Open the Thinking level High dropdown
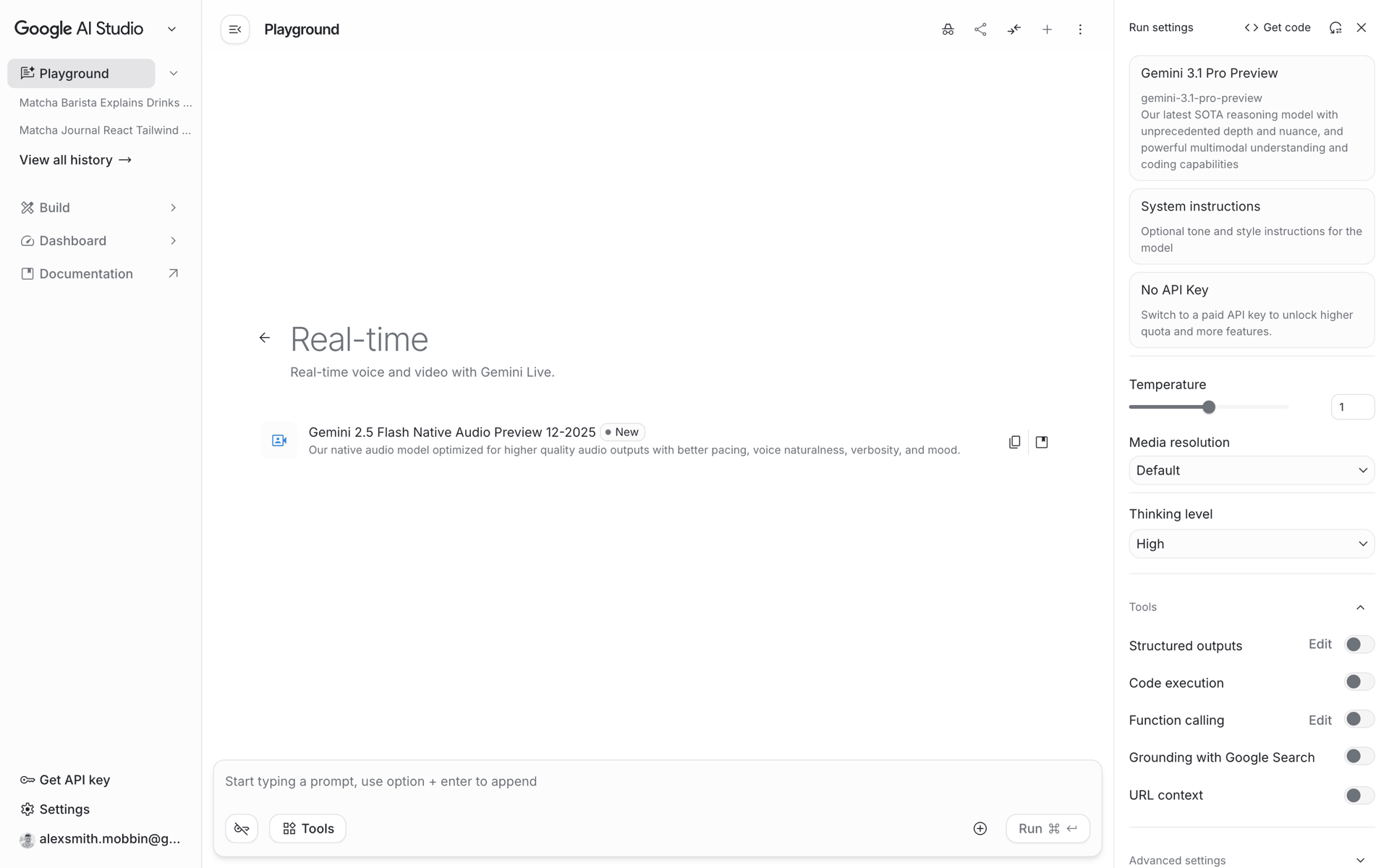The height and width of the screenshot is (868, 1389). pos(1252,544)
